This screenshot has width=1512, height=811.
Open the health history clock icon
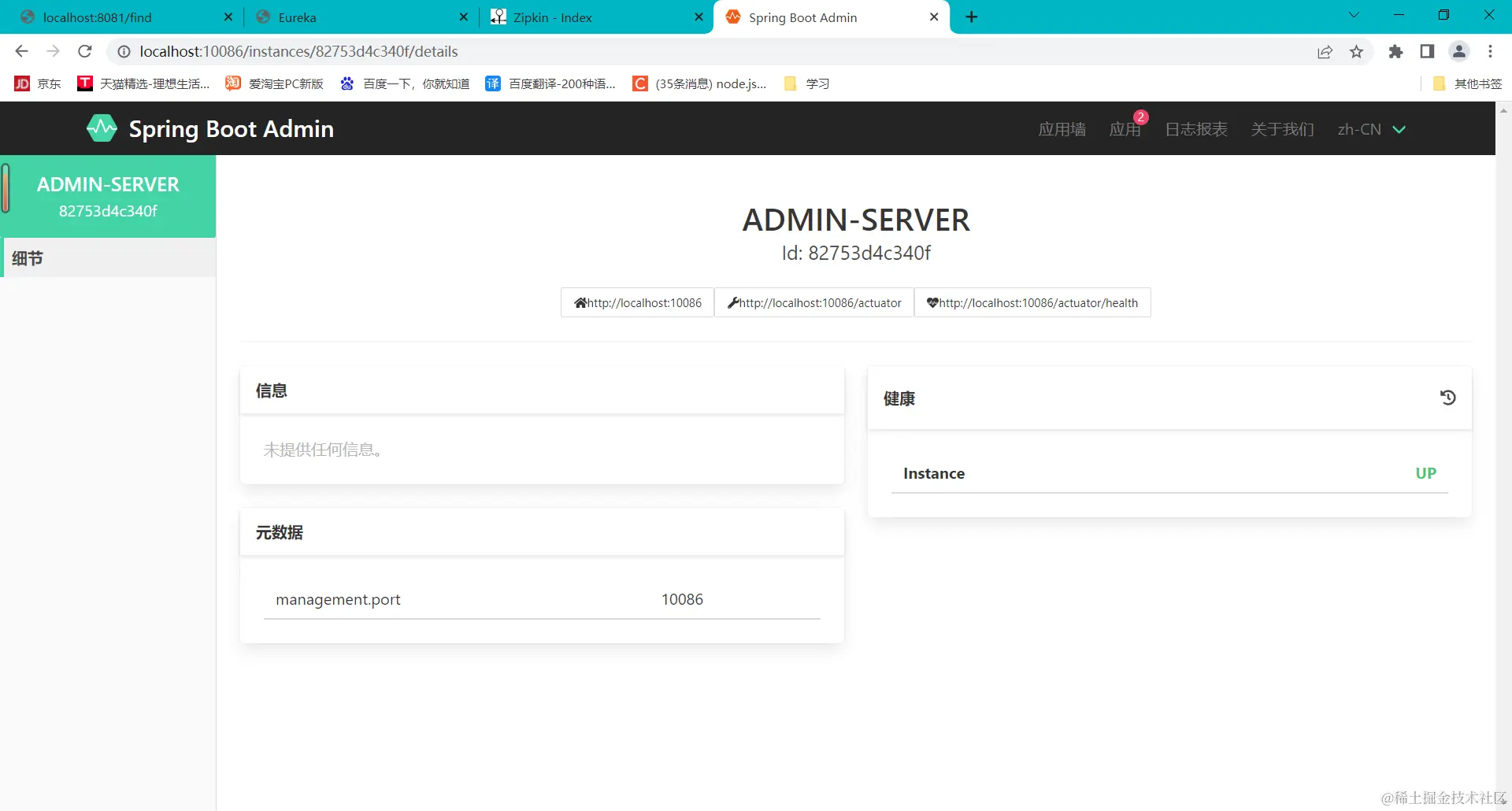coord(1447,398)
